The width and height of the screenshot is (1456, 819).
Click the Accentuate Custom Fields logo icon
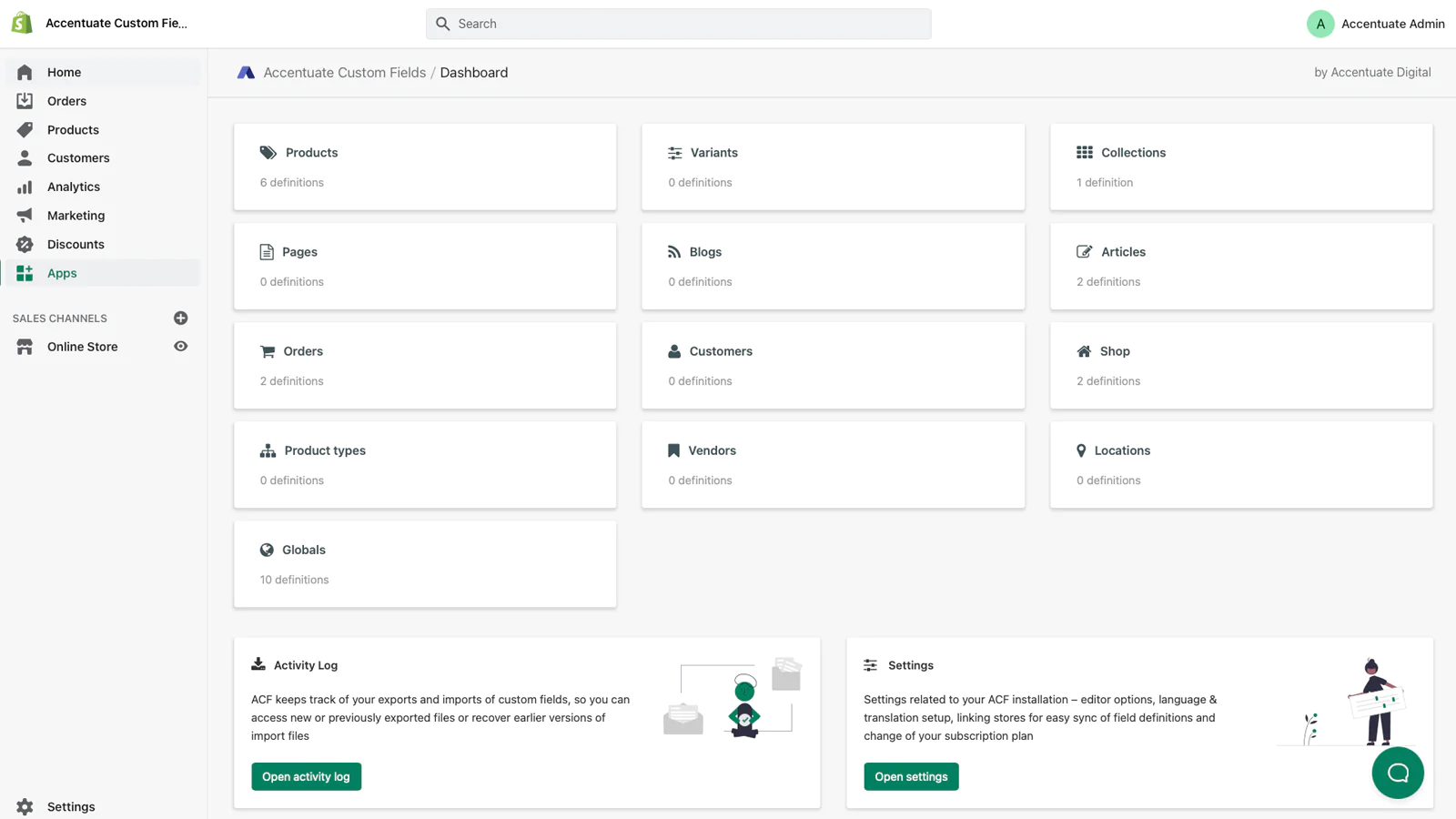point(246,73)
